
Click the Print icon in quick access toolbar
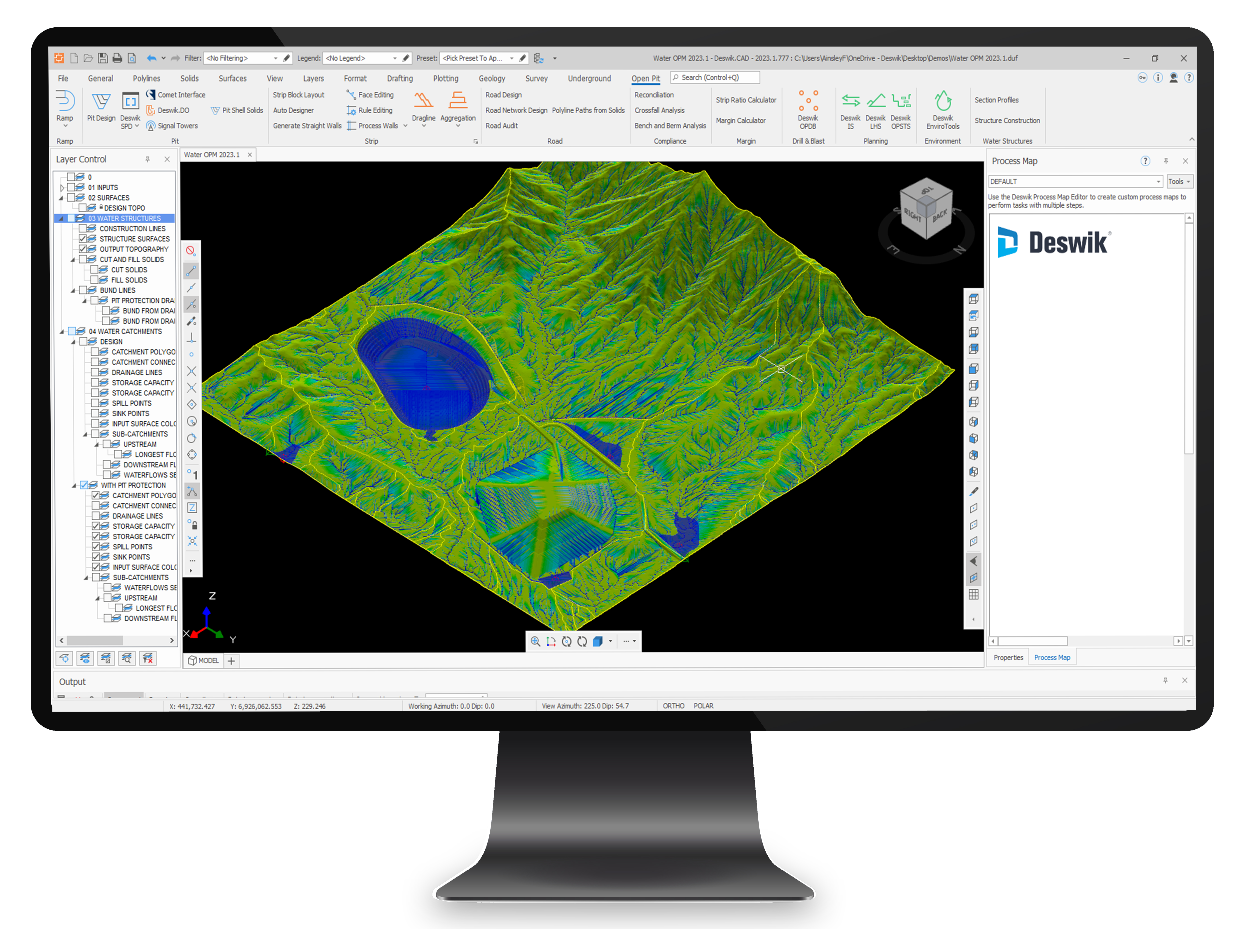coord(117,58)
